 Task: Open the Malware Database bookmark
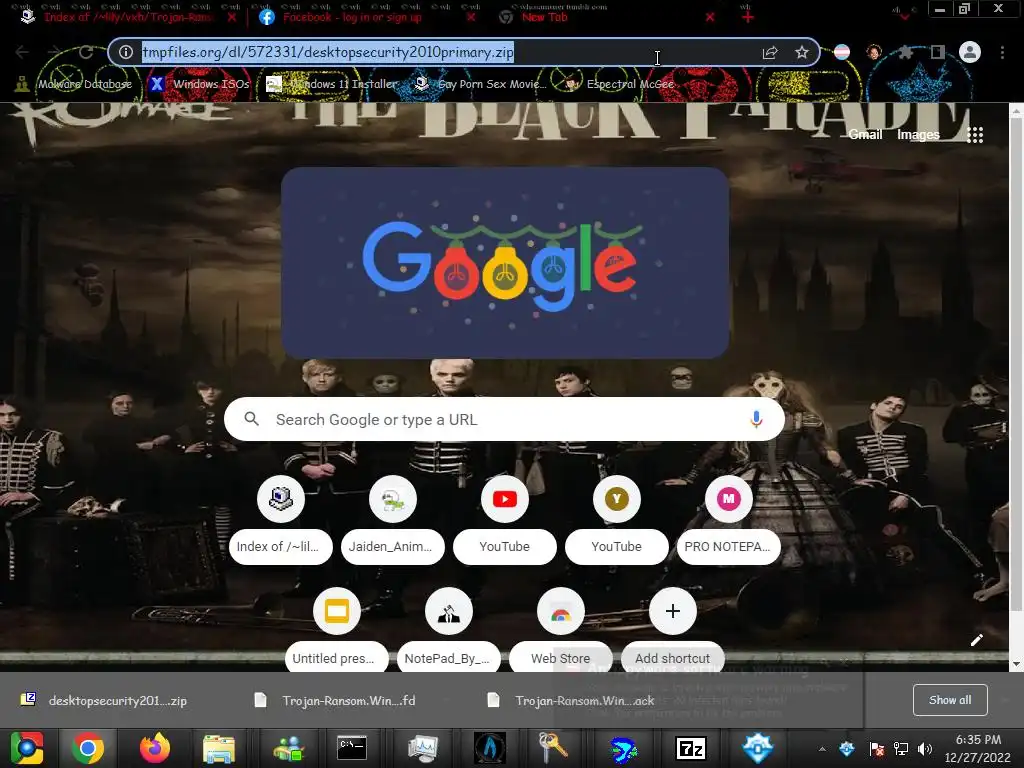pyautogui.click(x=74, y=84)
